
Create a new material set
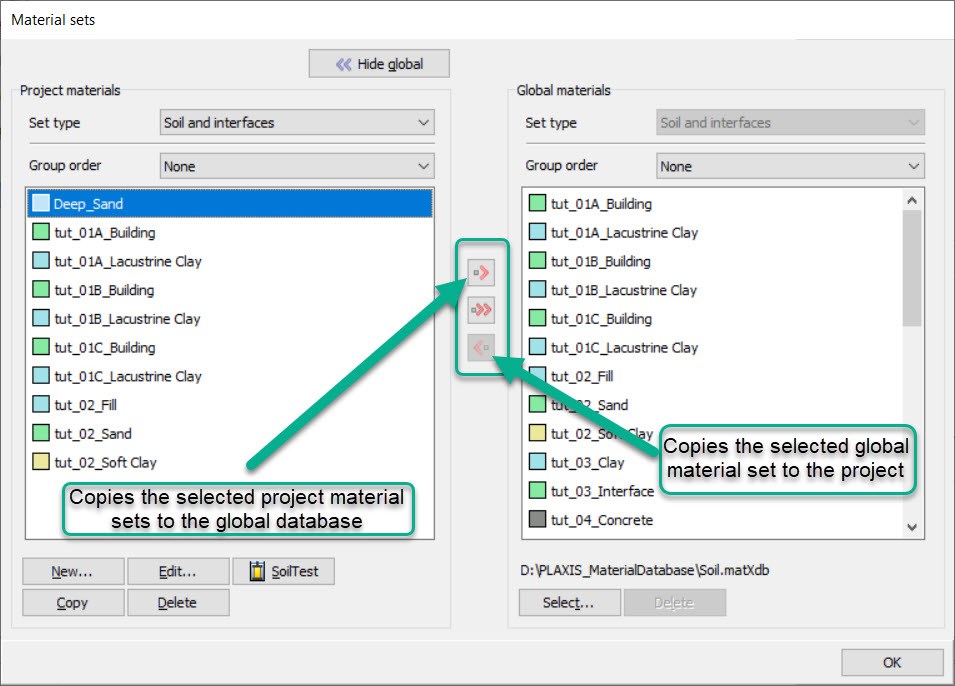[72, 570]
